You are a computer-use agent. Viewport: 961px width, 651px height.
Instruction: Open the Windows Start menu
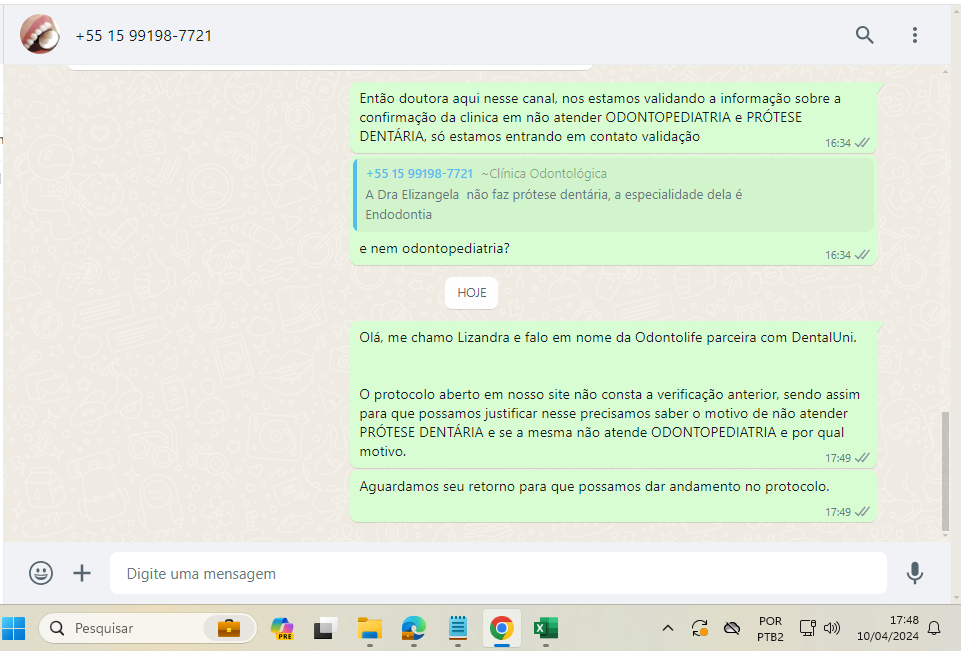pyautogui.click(x=14, y=628)
